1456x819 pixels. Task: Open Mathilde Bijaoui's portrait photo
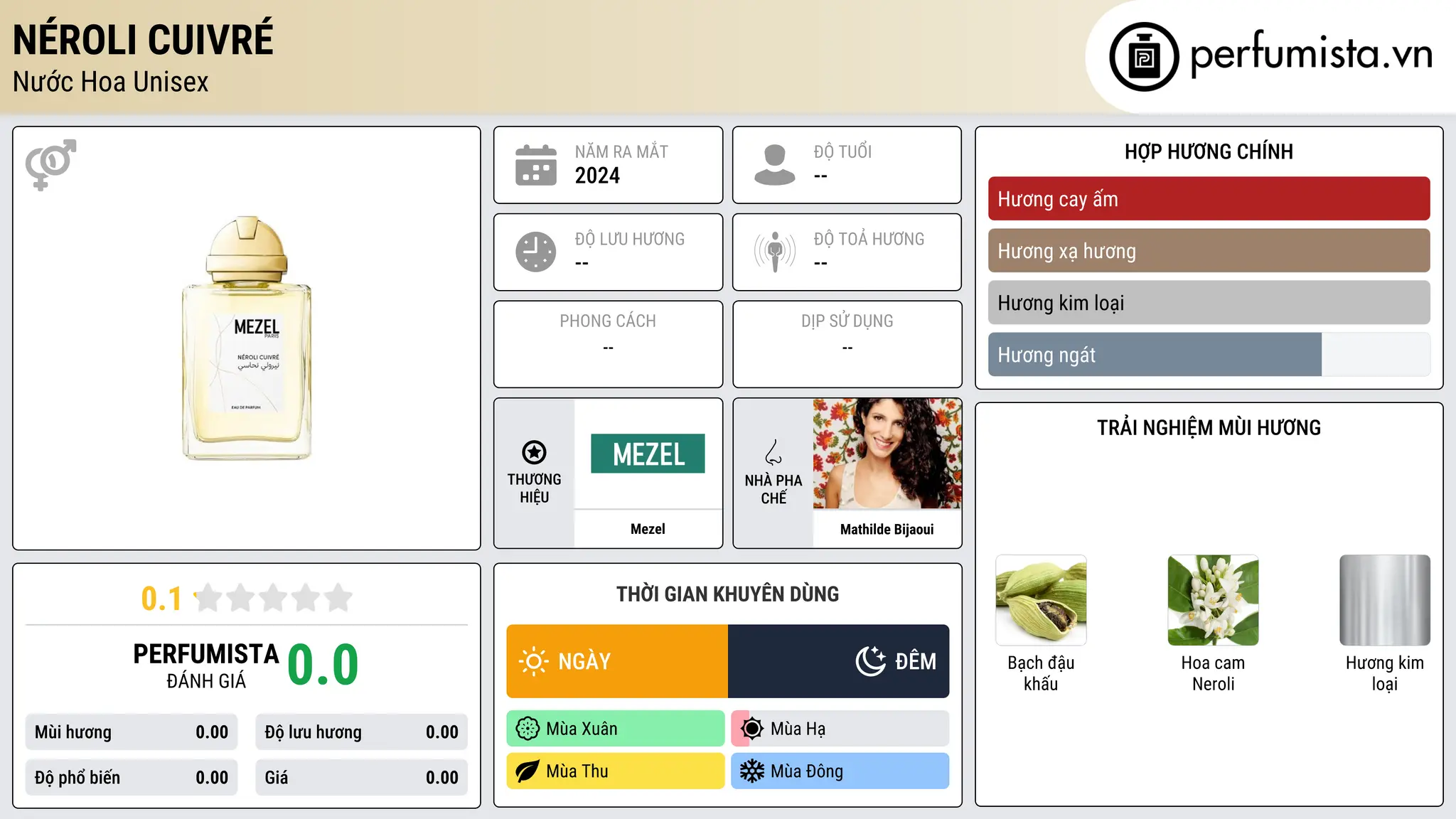887,454
